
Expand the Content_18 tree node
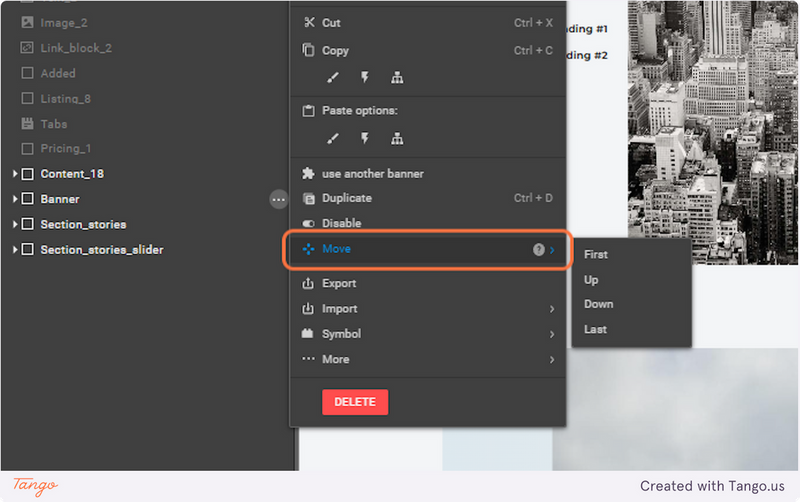click(x=15, y=174)
